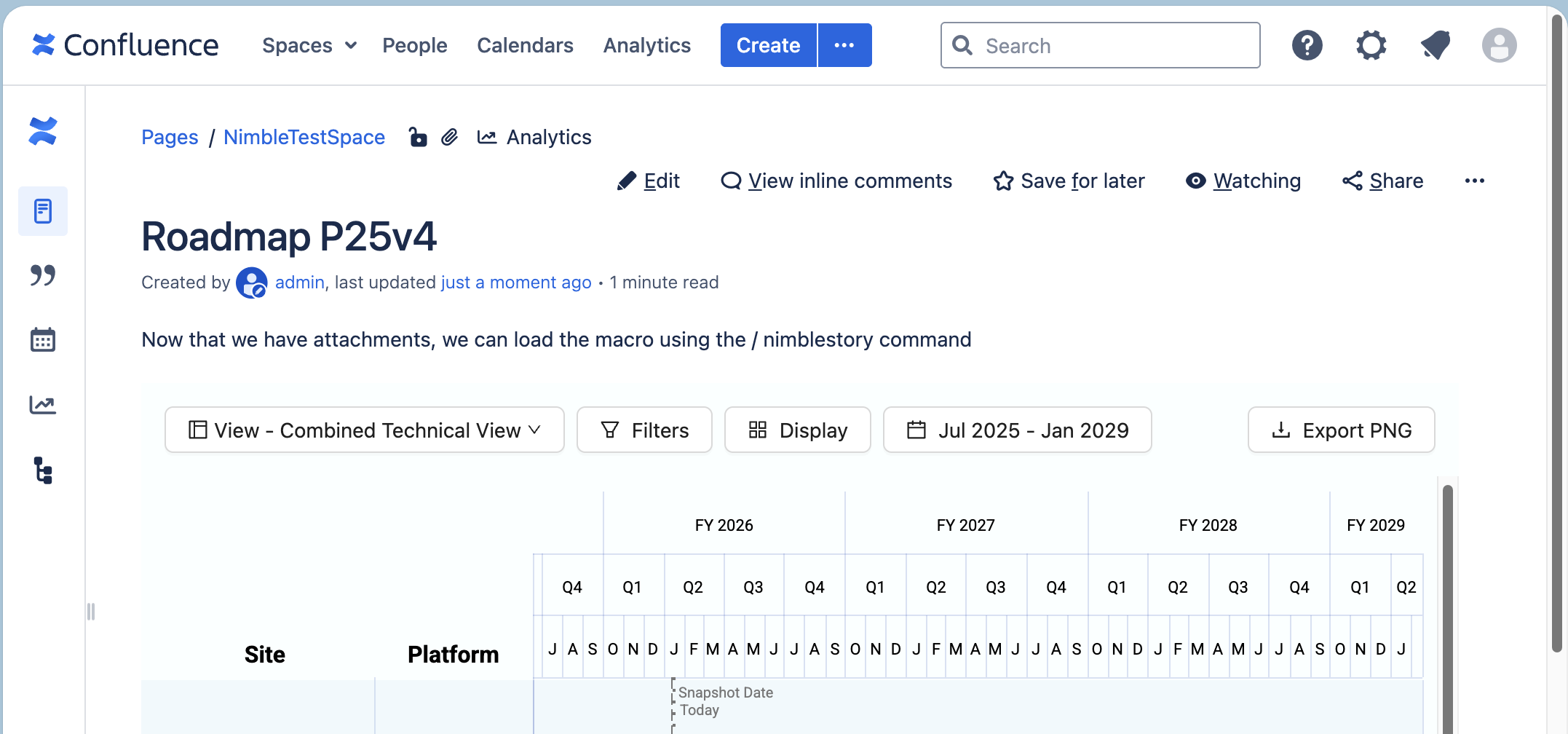Toggle Watching for this page
This screenshot has width=1568, height=734.
[x=1243, y=181]
